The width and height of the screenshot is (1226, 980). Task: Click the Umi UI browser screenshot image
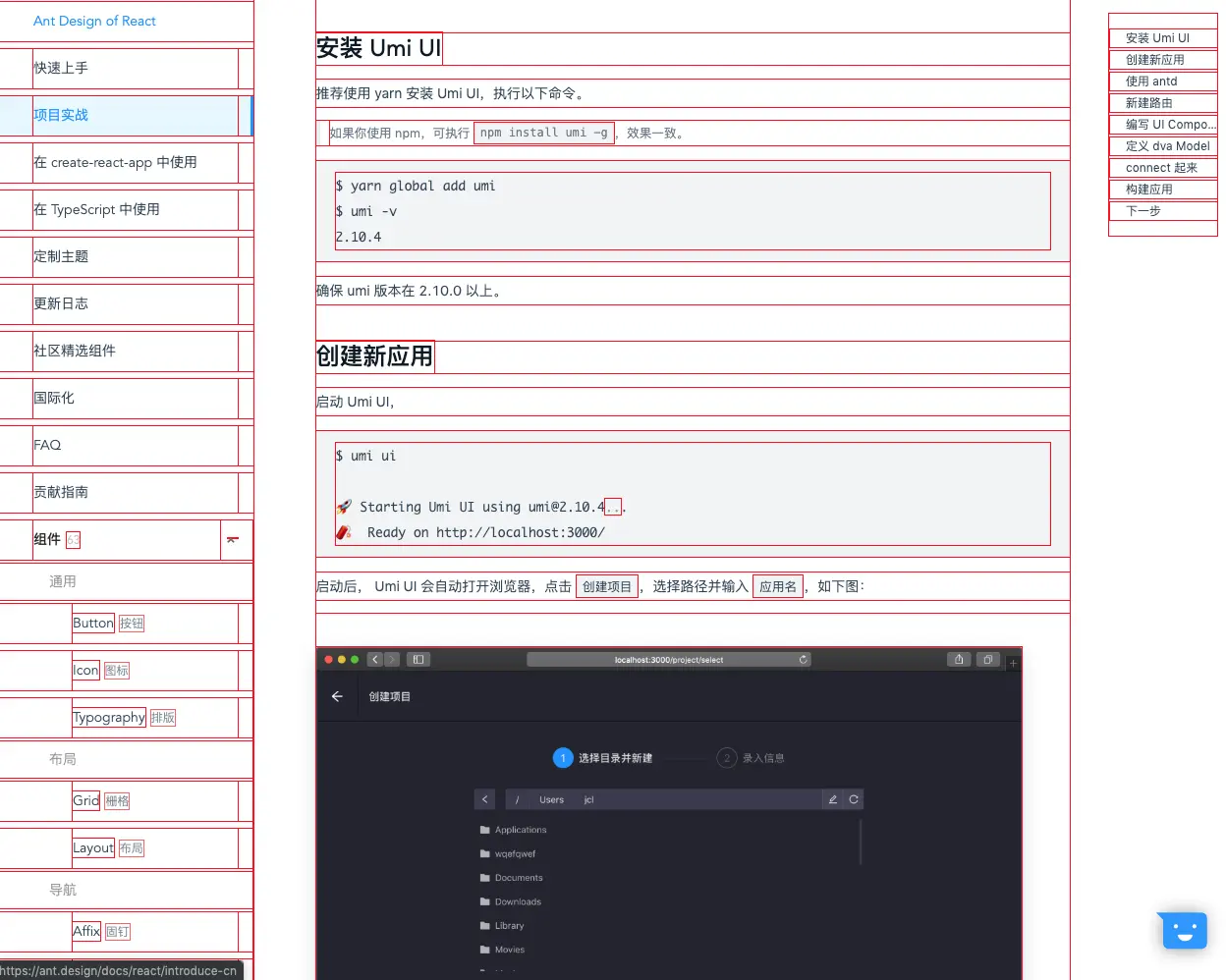[x=669, y=813]
